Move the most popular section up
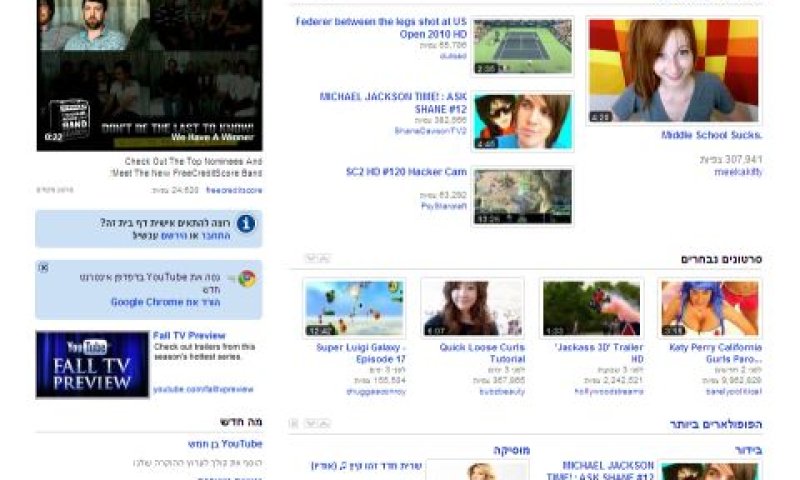 (323, 423)
